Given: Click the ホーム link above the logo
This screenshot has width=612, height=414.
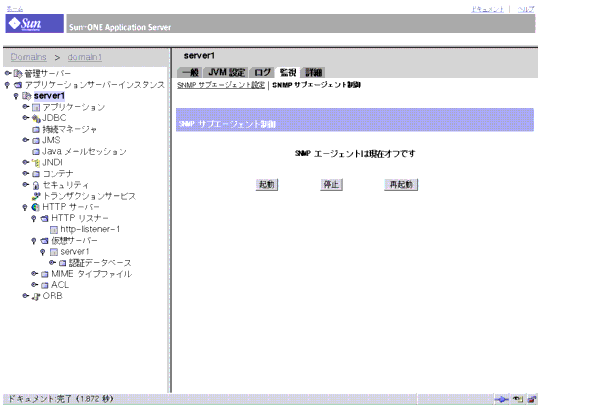Looking at the screenshot, I should click(14, 9).
